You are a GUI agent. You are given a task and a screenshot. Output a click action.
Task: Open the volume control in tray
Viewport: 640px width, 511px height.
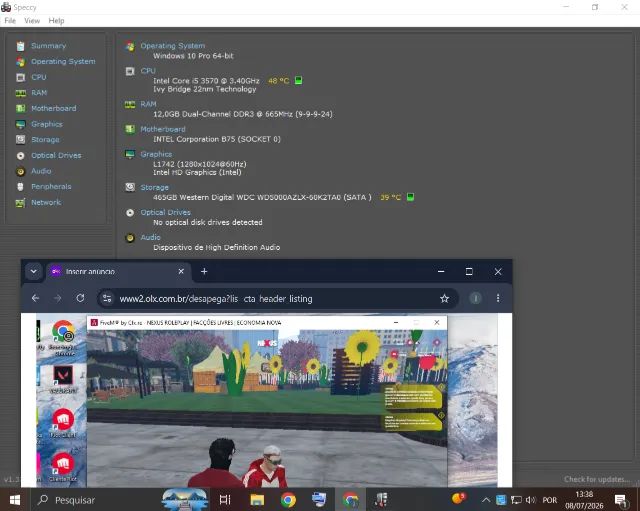(531, 500)
